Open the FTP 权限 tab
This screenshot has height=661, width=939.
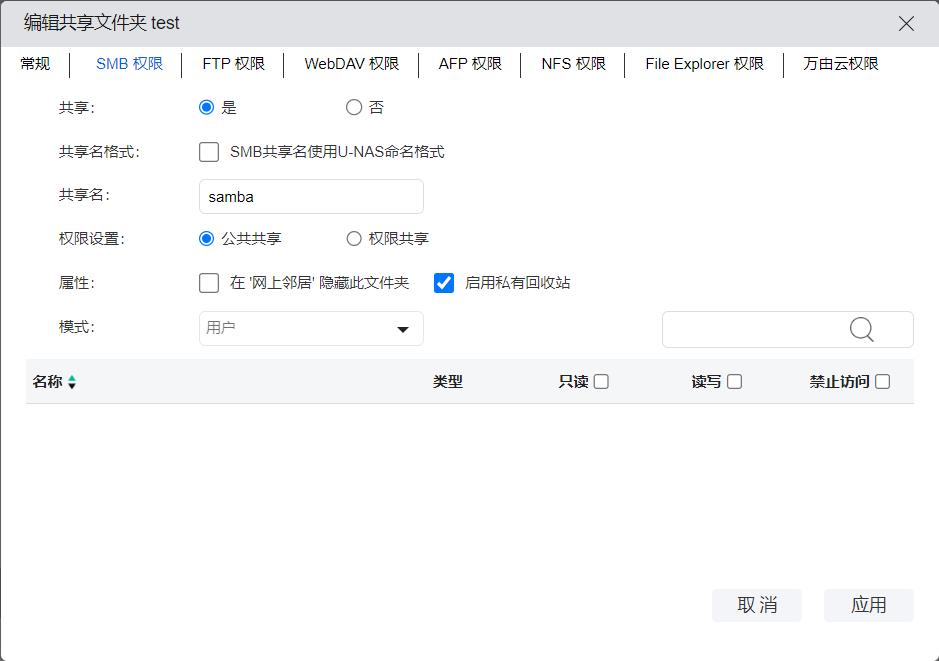[x=232, y=63]
